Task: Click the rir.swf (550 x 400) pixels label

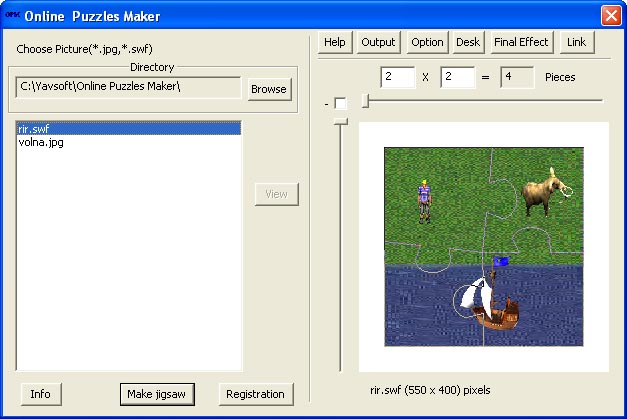Action: click(x=430, y=390)
